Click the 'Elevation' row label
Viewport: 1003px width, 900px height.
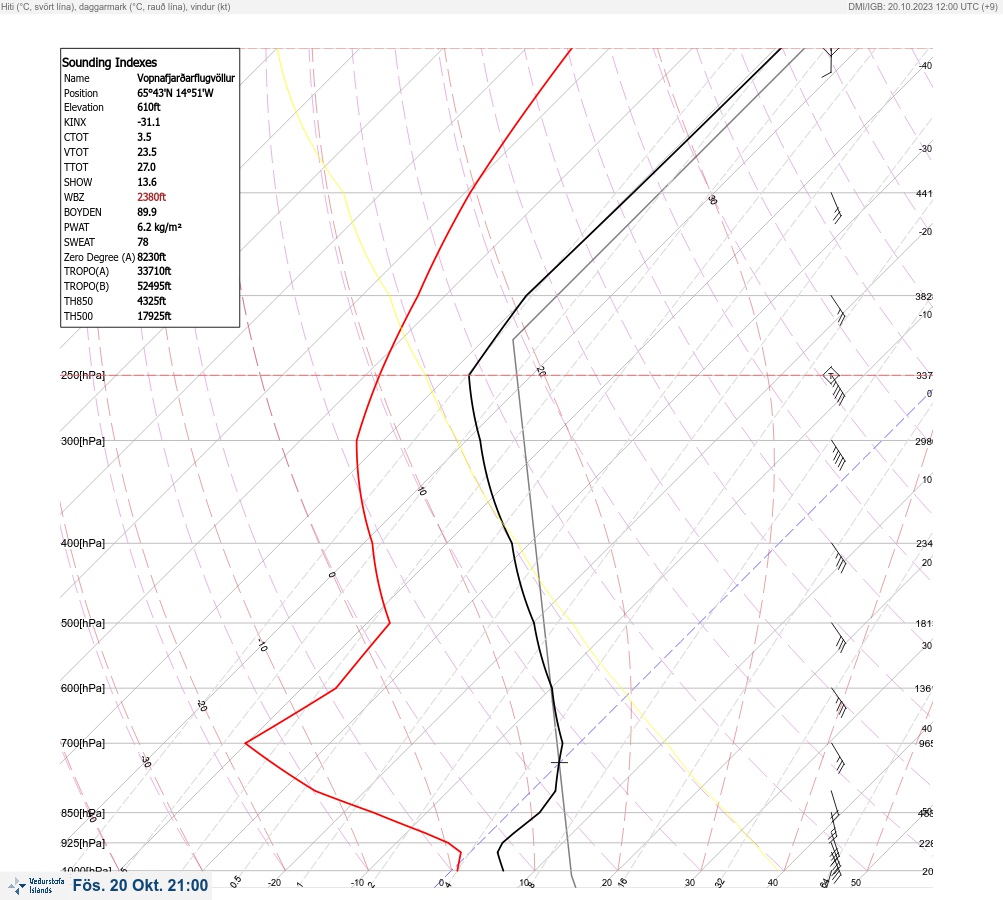(x=84, y=107)
